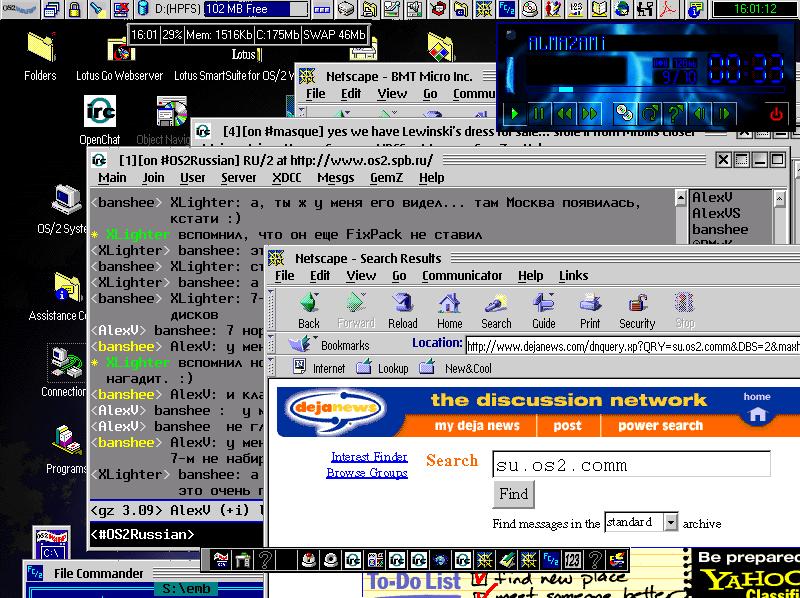Click the D: drive free-space bar
This screenshot has width=800, height=598.
pyautogui.click(x=256, y=9)
